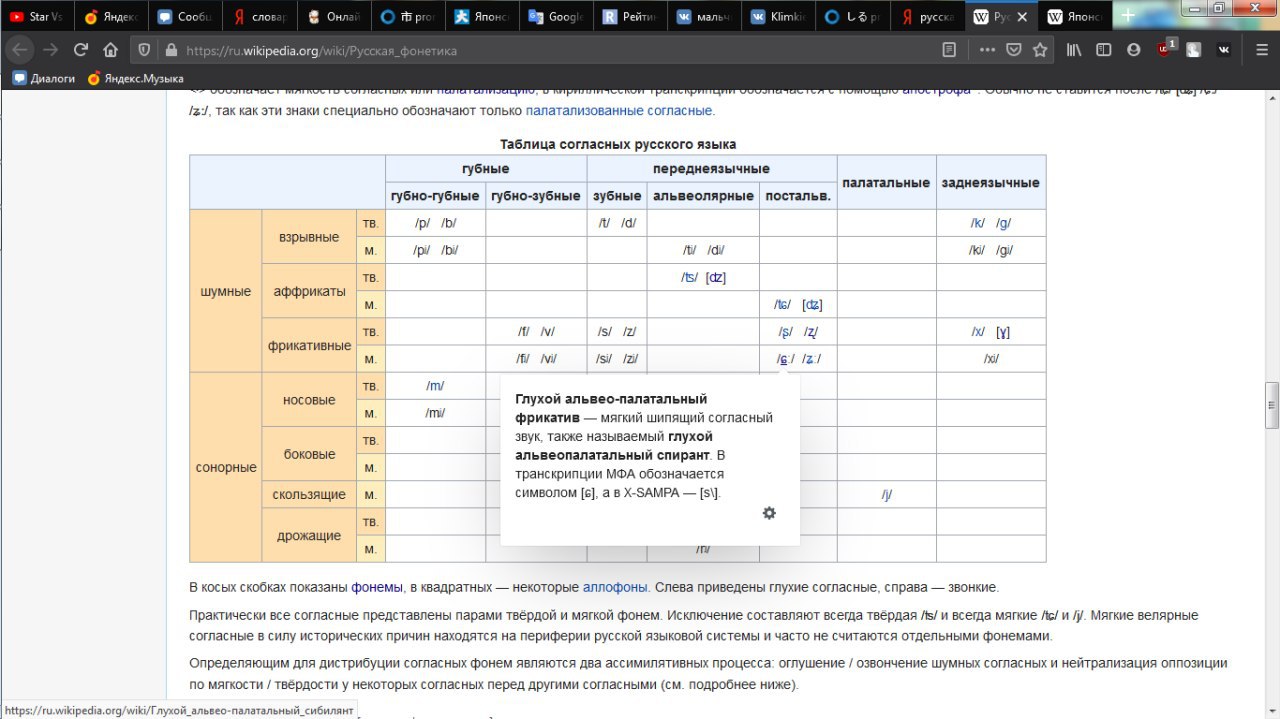Screen dimensions: 1280x719
Task: Open the Firefox hamburger menu
Action: 1261,50
